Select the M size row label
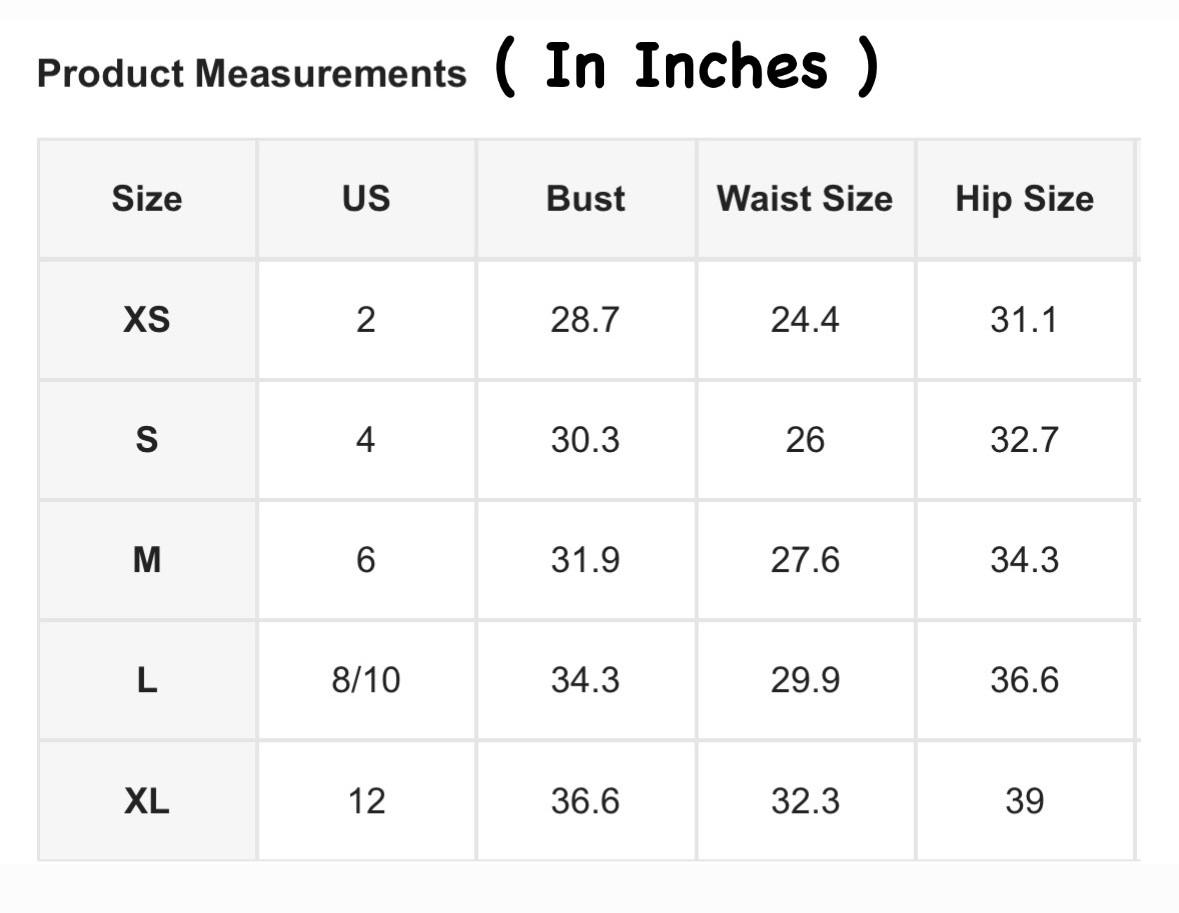 click(x=147, y=560)
